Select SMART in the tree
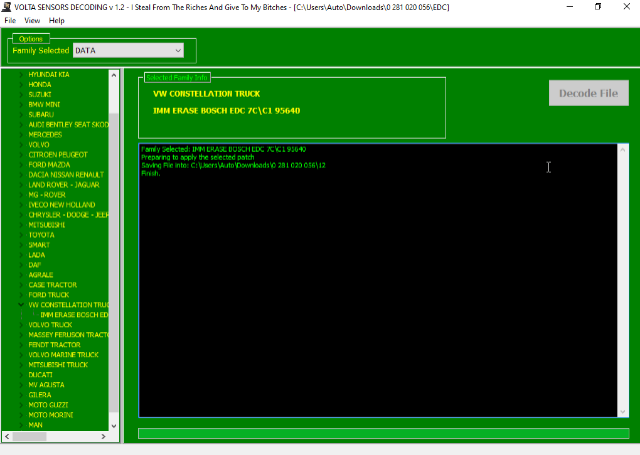 pos(39,245)
